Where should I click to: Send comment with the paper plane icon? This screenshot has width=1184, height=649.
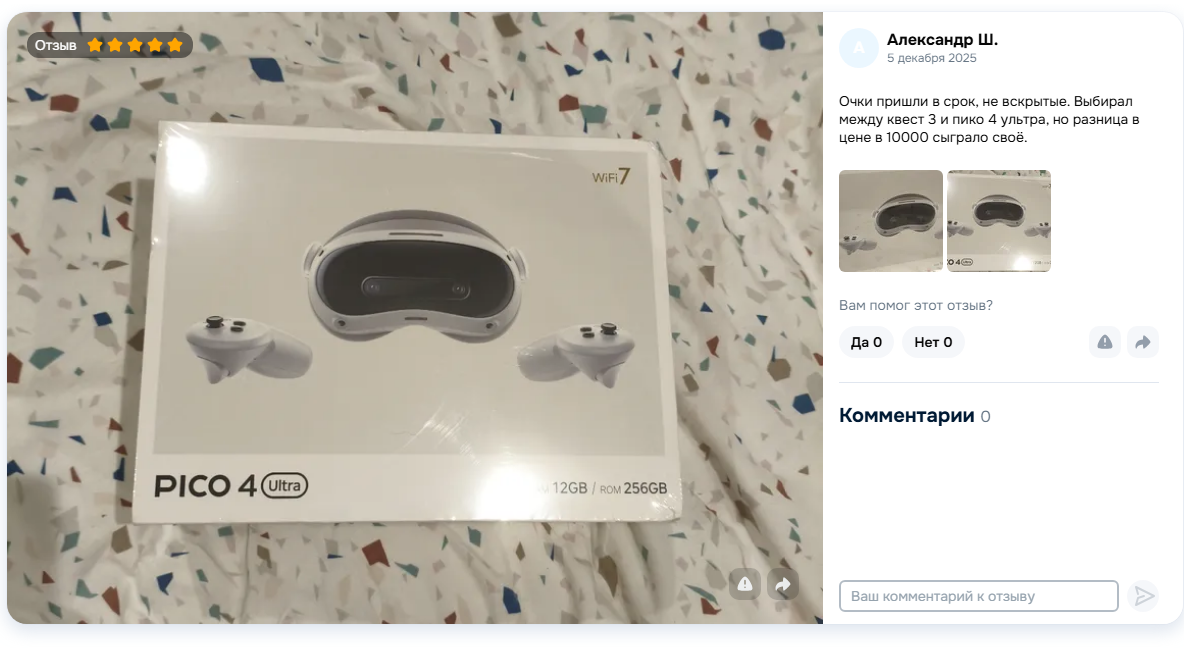point(1143,596)
